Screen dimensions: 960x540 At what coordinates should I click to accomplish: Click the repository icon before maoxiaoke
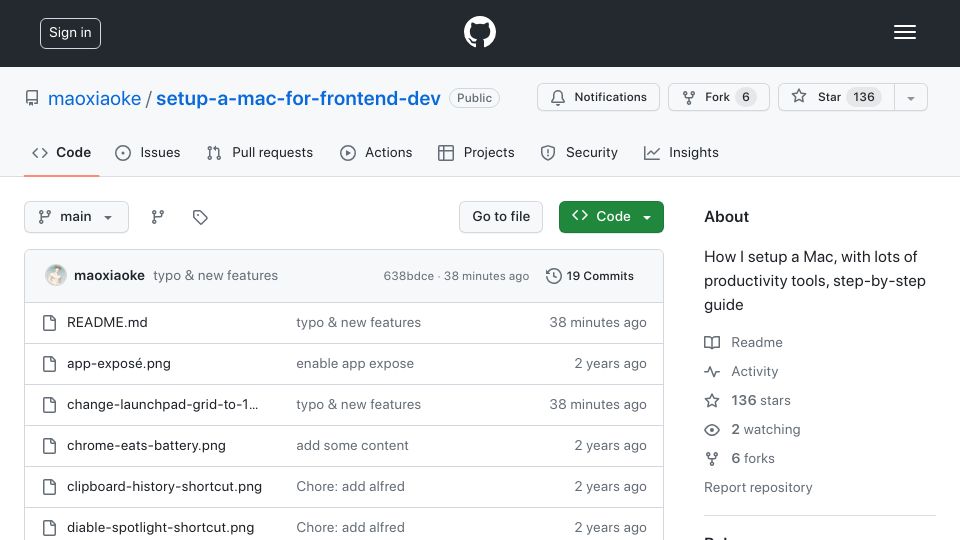(32, 98)
